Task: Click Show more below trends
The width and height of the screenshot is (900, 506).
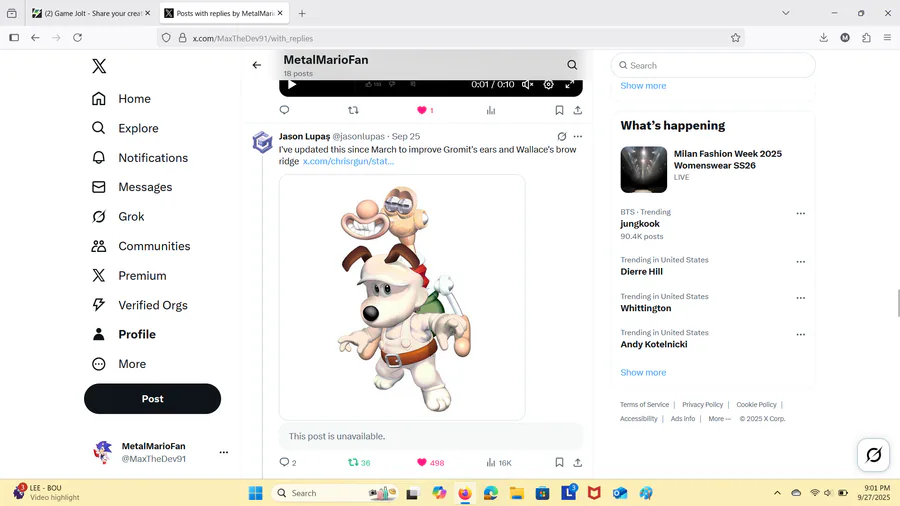Action: click(x=643, y=372)
